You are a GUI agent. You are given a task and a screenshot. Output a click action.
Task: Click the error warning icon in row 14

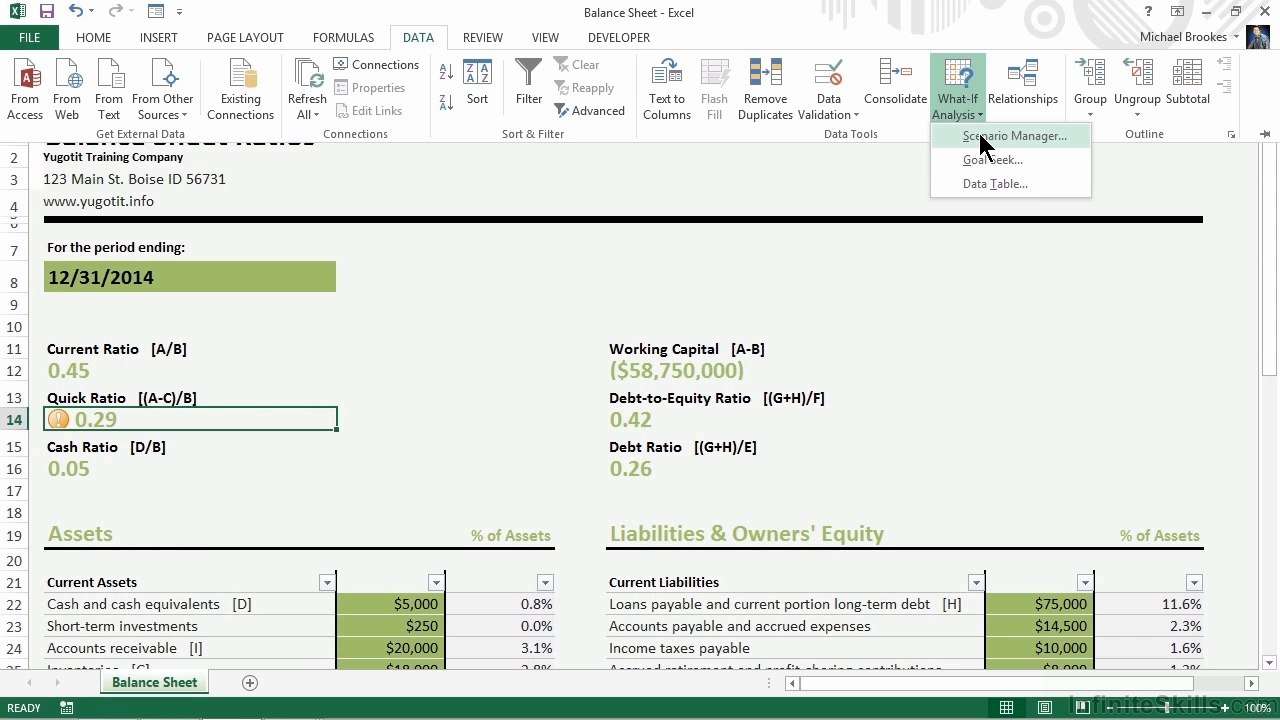[59, 420]
